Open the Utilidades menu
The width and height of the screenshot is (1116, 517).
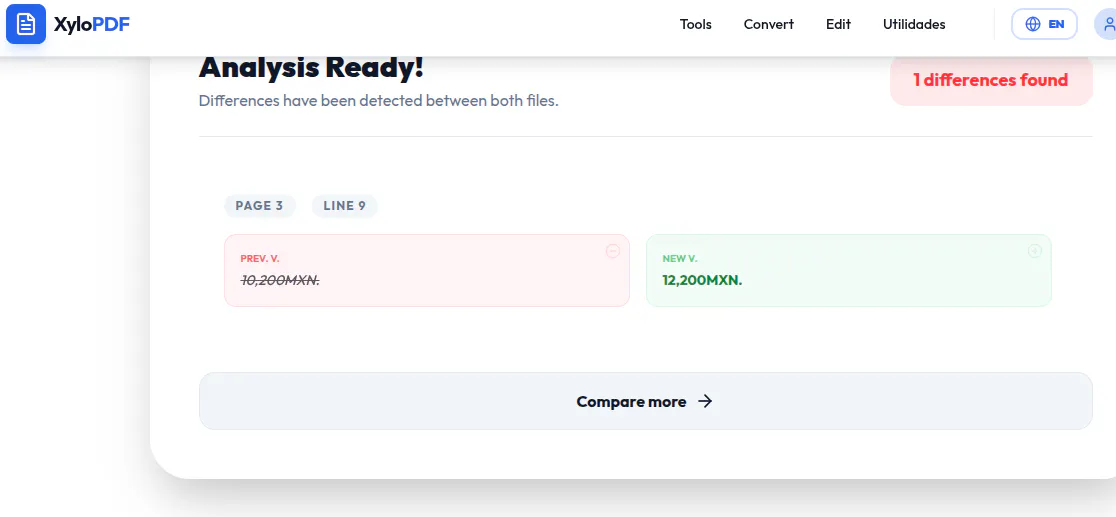(x=914, y=24)
